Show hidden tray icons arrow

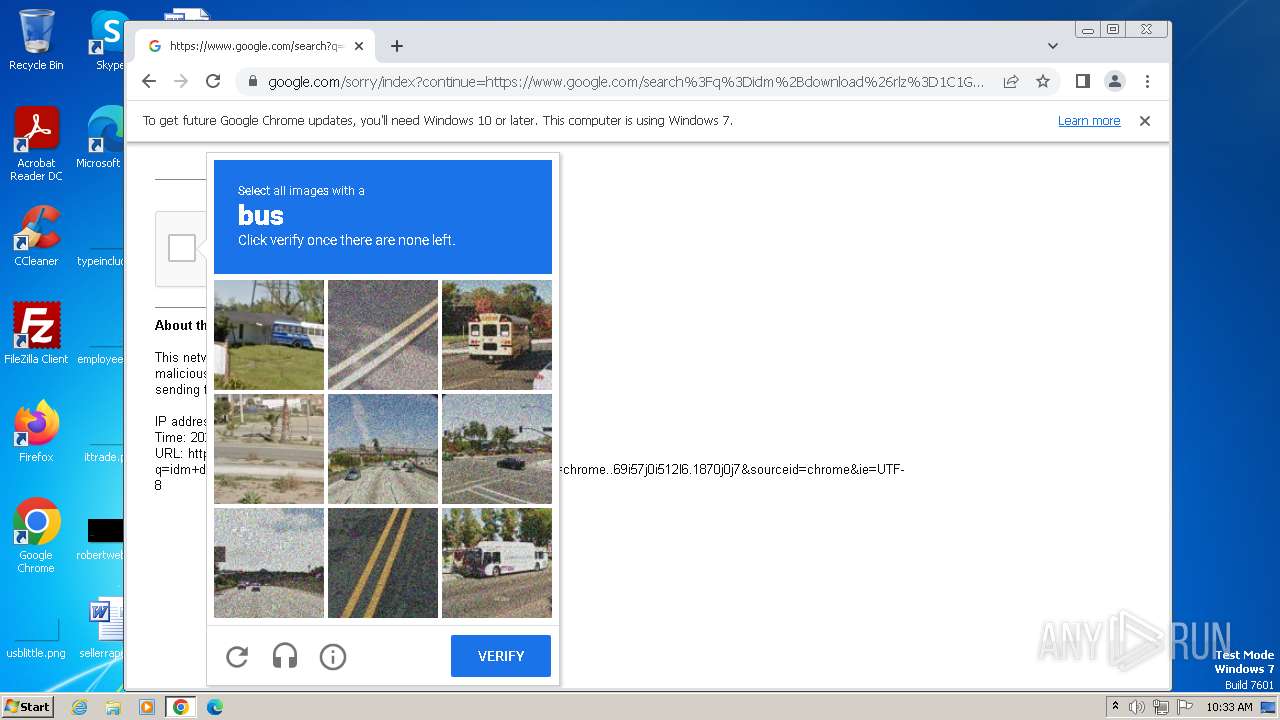tap(1115, 707)
